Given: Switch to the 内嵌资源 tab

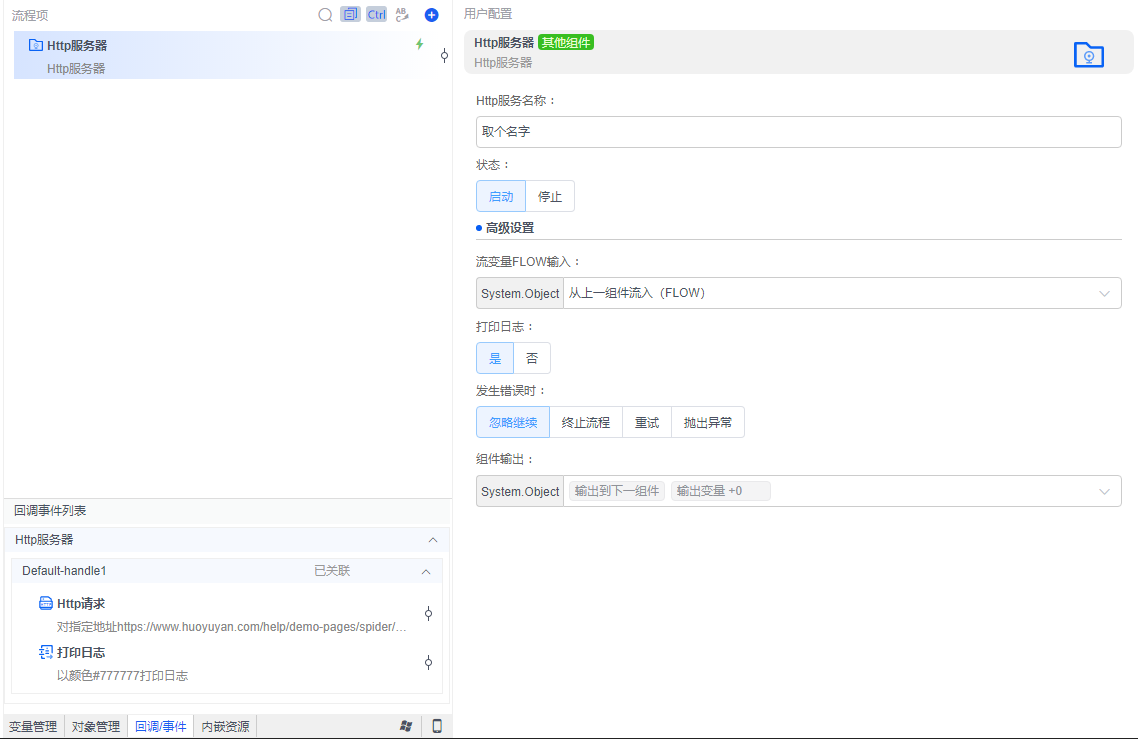Looking at the screenshot, I should click(x=225, y=725).
